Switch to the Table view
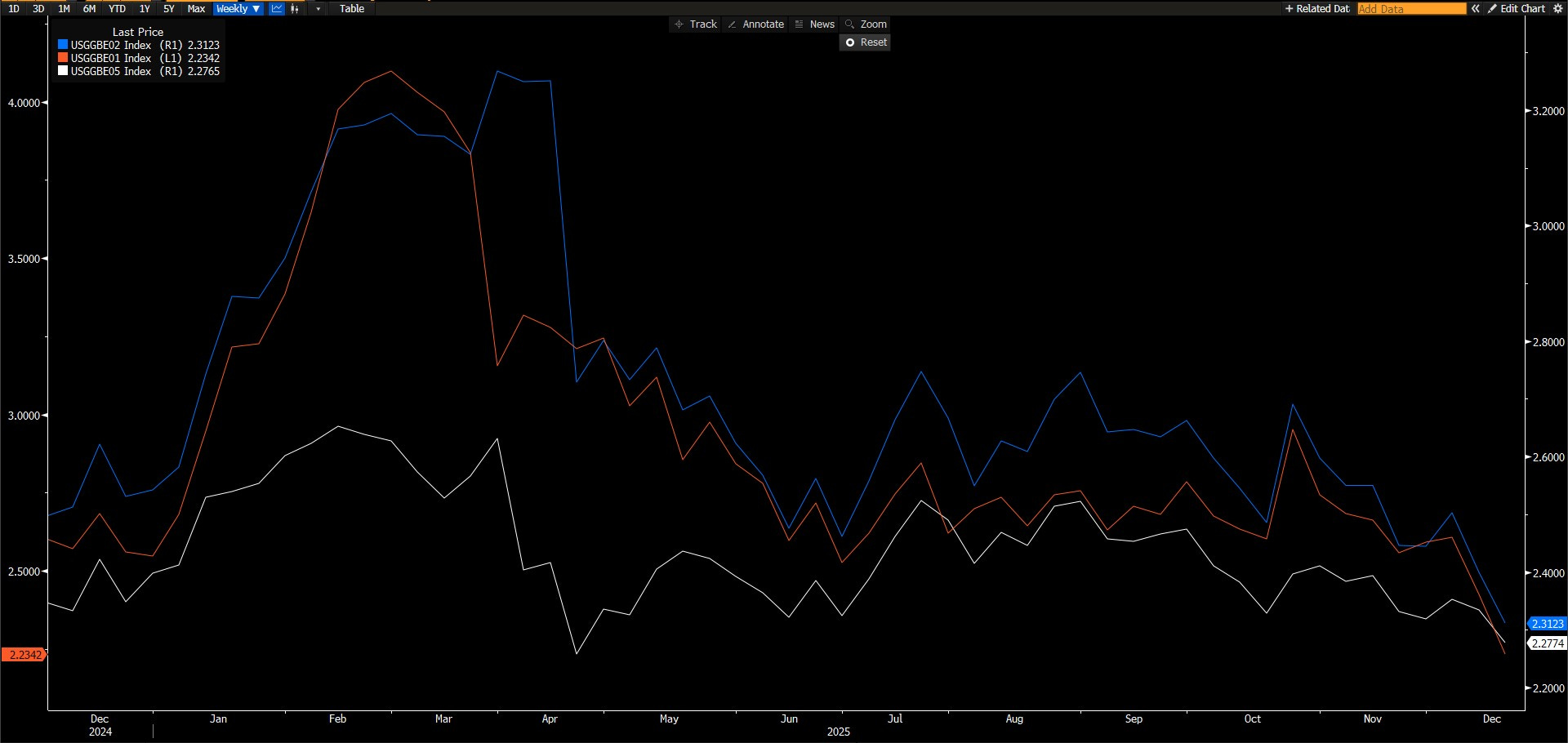This screenshot has height=743, width=1568. [x=352, y=8]
